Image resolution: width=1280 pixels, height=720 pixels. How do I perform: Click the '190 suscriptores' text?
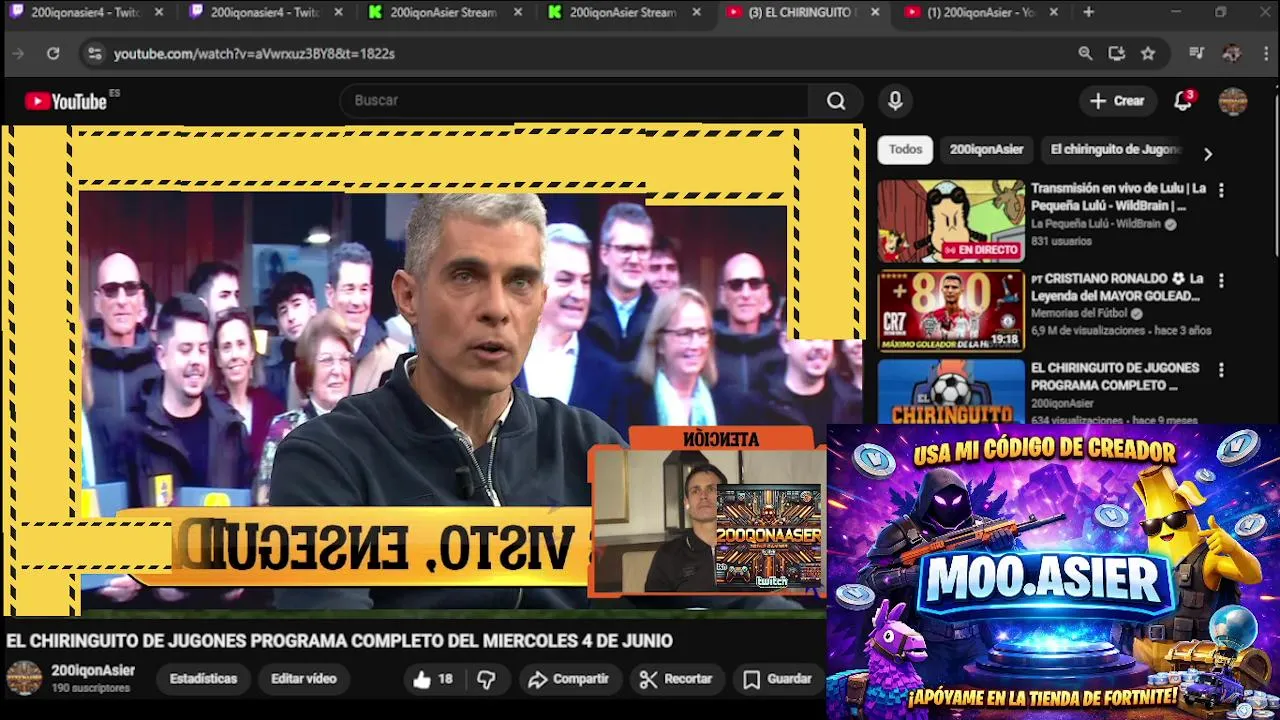(x=90, y=689)
